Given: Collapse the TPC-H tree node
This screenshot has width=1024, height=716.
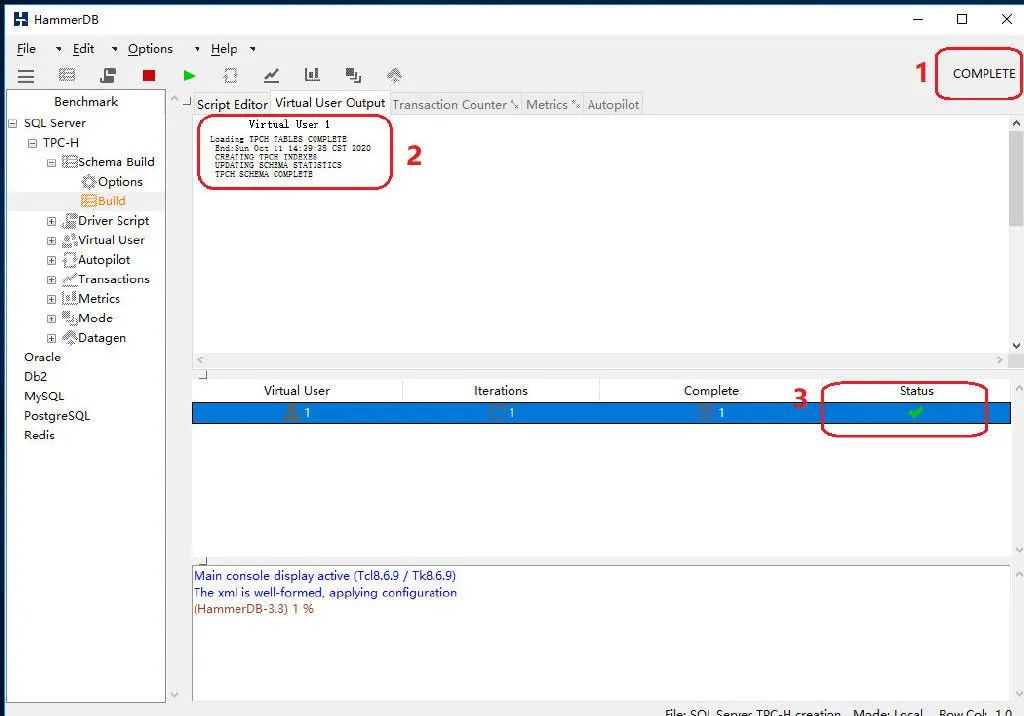Looking at the screenshot, I should pyautogui.click(x=32, y=143).
